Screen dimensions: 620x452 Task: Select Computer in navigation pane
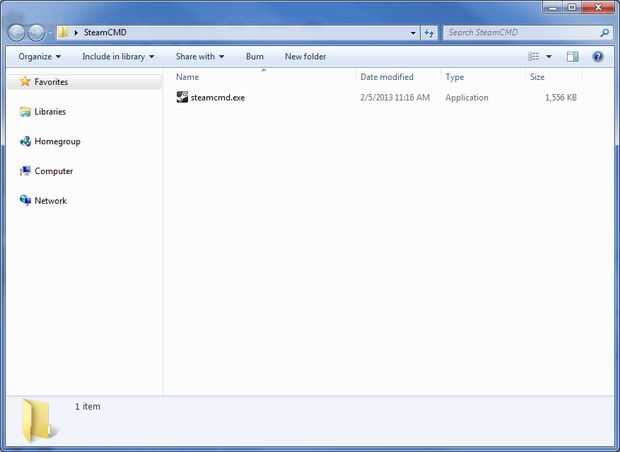pyautogui.click(x=54, y=171)
